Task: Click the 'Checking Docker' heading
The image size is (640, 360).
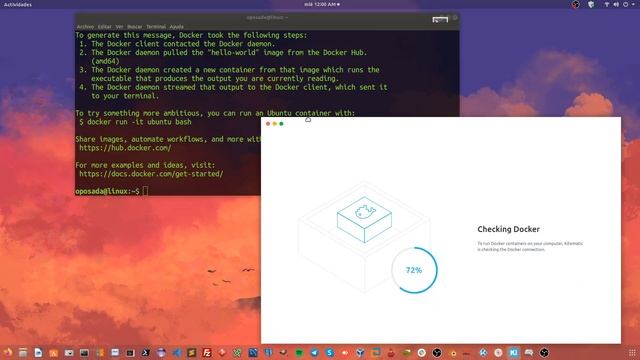Action: (x=509, y=229)
